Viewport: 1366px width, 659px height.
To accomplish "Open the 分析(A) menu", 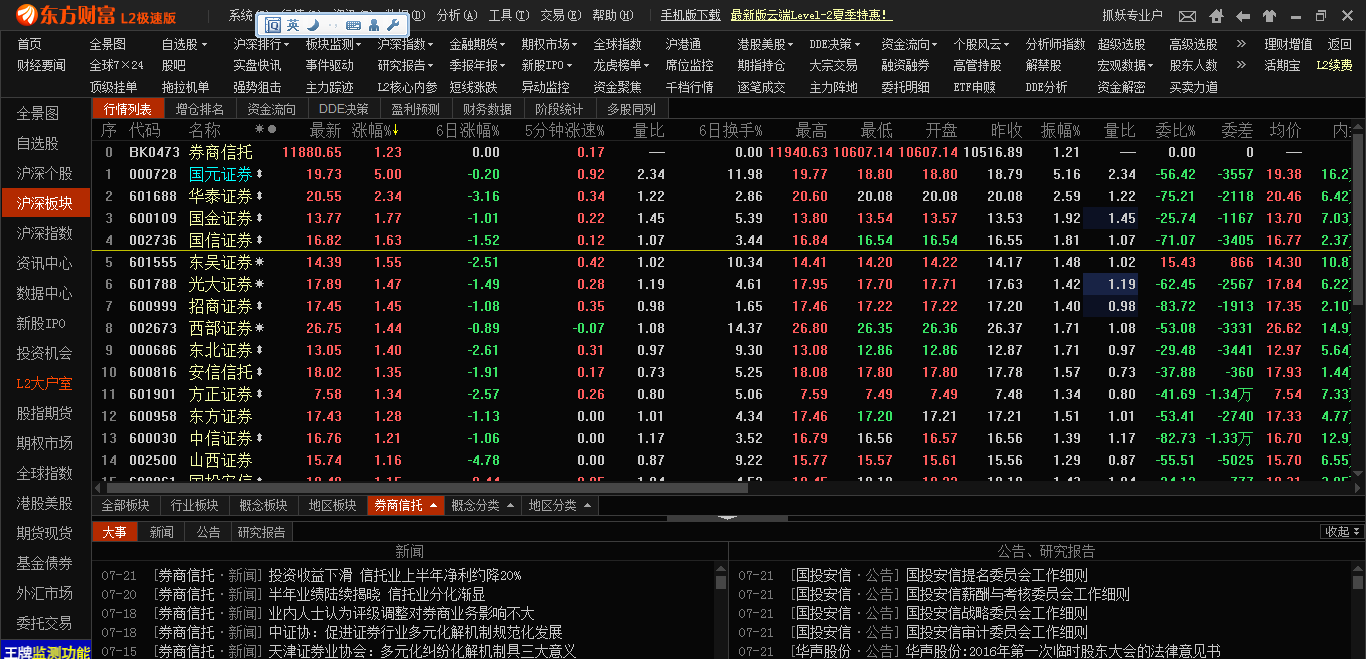I will coord(457,16).
